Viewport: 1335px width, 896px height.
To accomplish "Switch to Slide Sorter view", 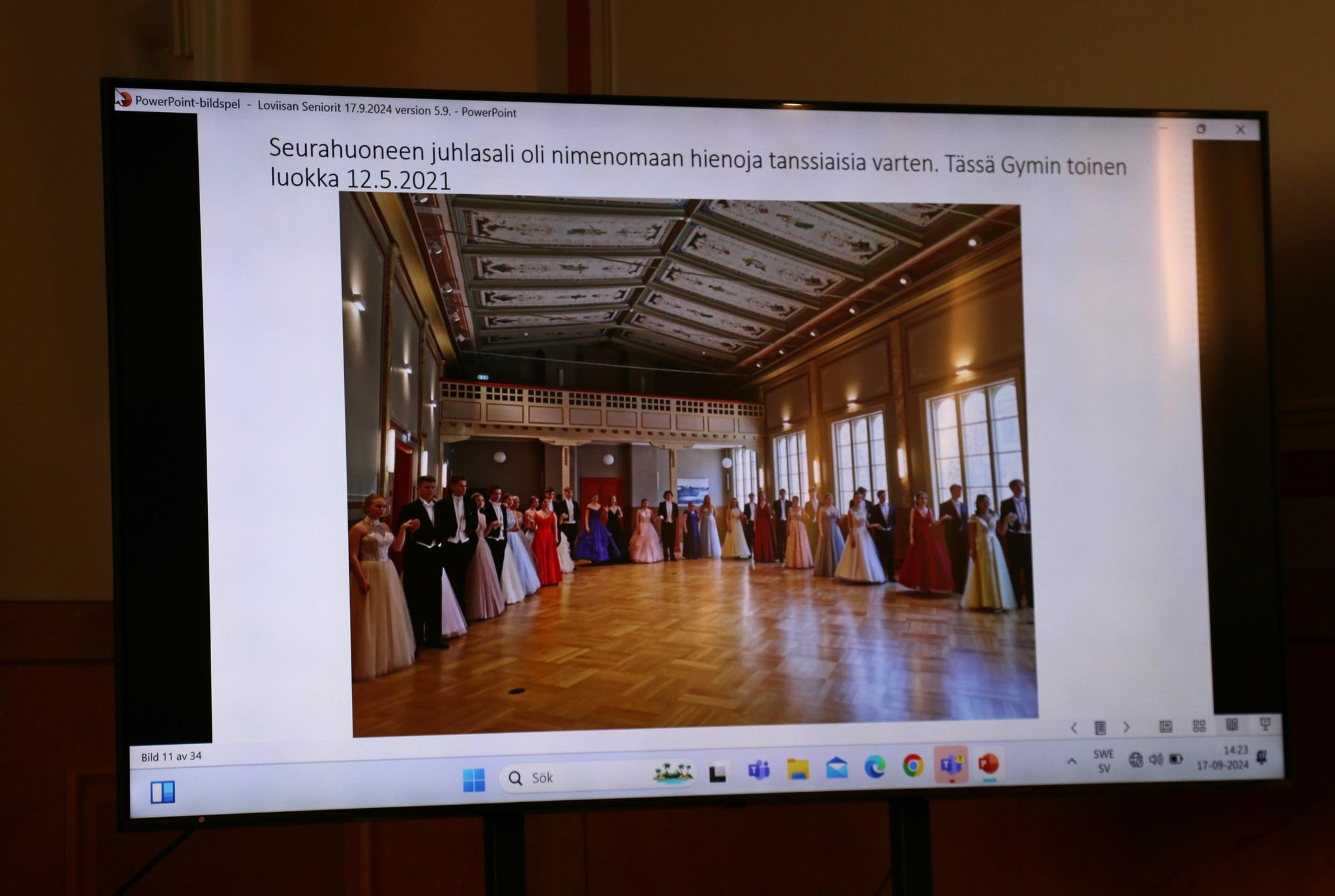I will (x=1199, y=725).
